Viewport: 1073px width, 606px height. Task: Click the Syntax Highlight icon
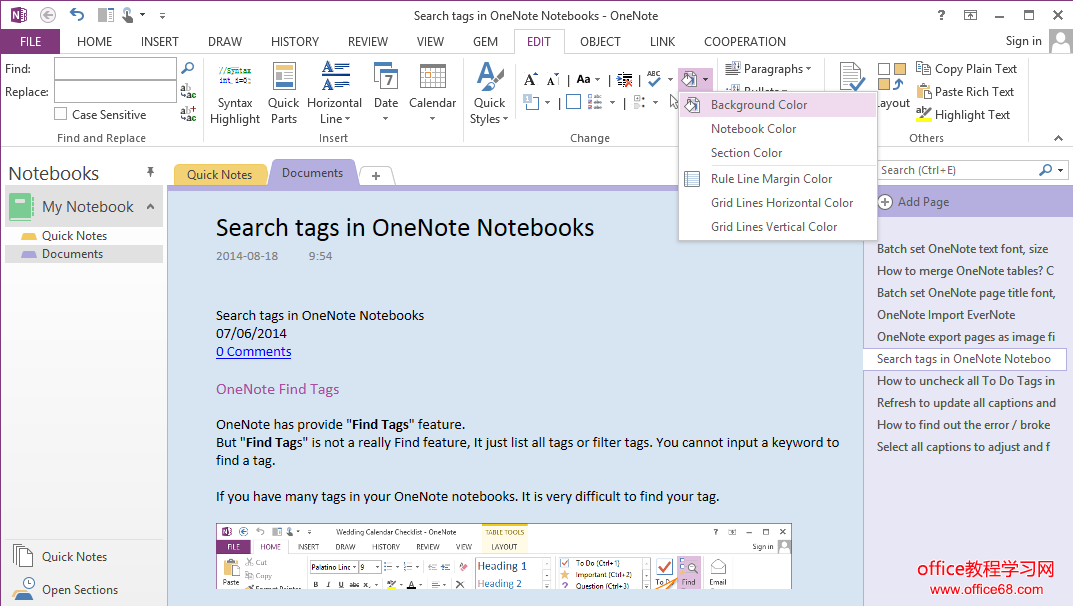(x=235, y=77)
